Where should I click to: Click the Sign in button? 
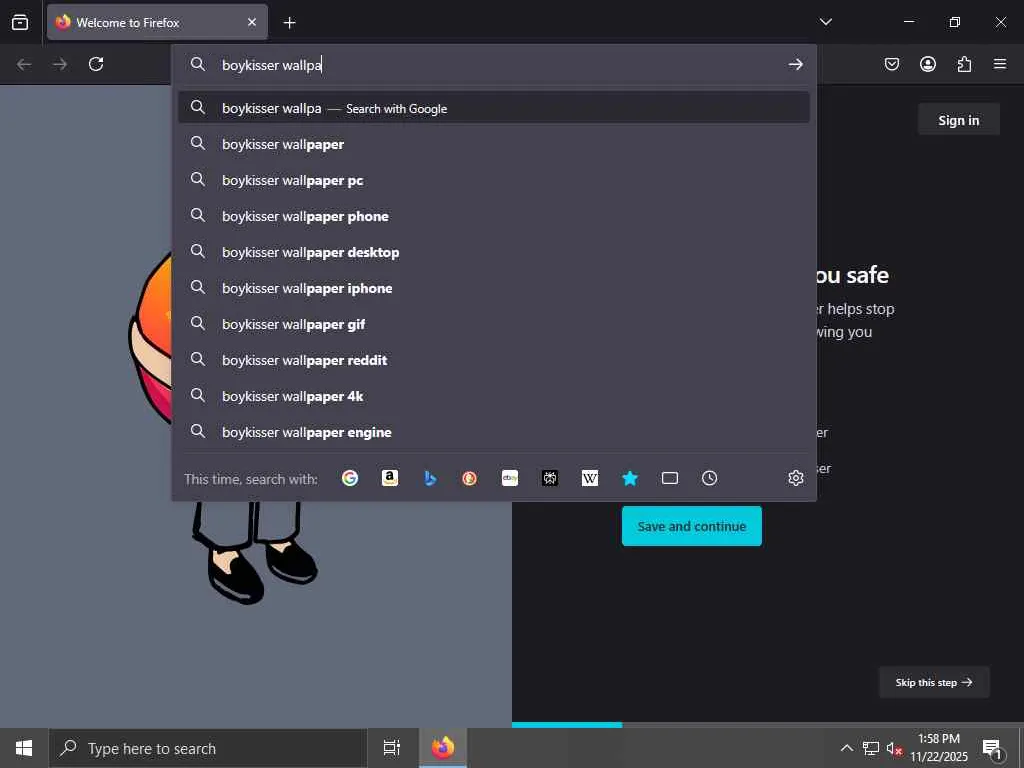coord(959,120)
